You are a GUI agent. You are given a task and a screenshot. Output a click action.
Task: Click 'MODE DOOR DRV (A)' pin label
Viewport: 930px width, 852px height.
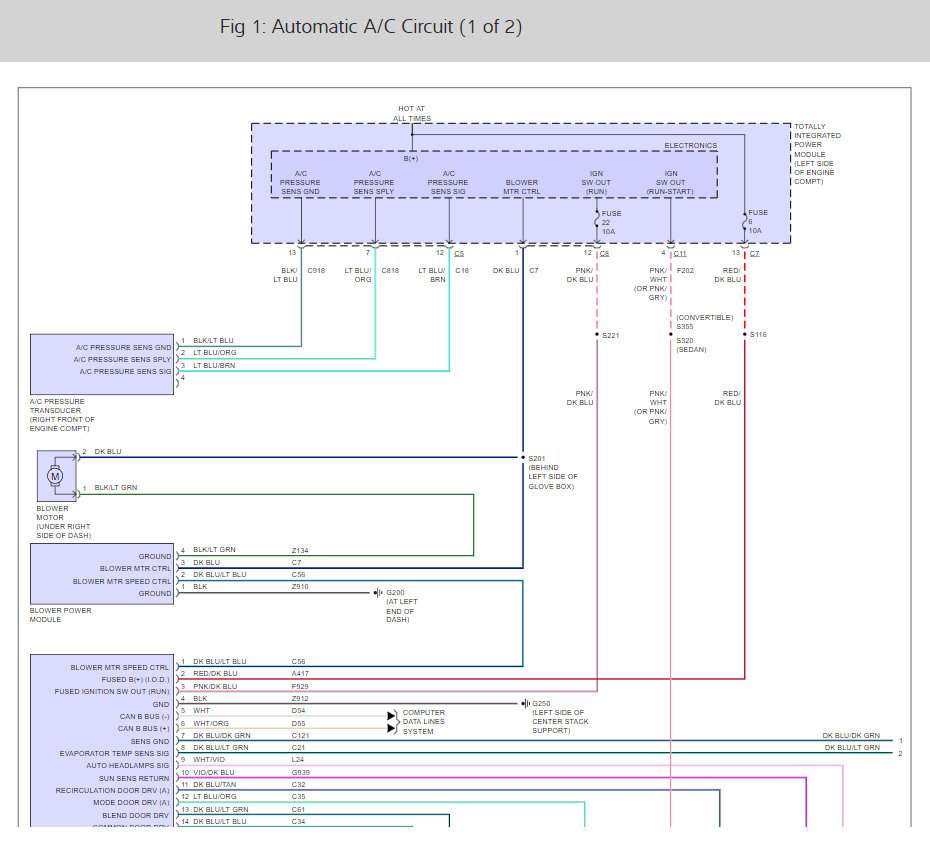click(x=131, y=803)
